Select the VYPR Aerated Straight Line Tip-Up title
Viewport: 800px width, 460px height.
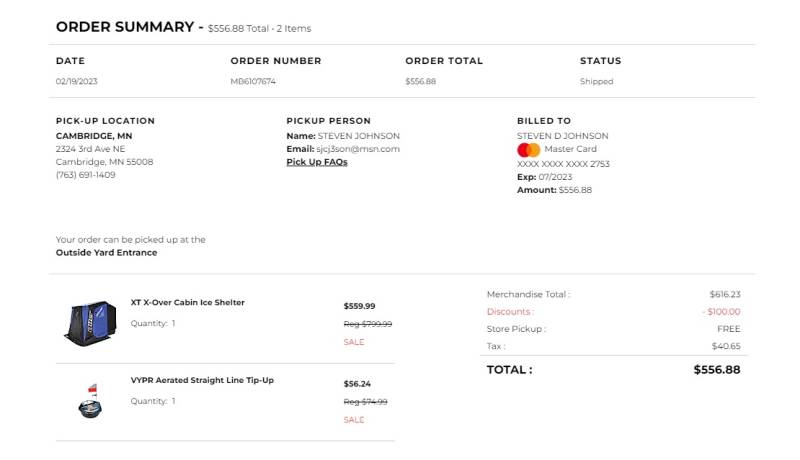click(202, 380)
